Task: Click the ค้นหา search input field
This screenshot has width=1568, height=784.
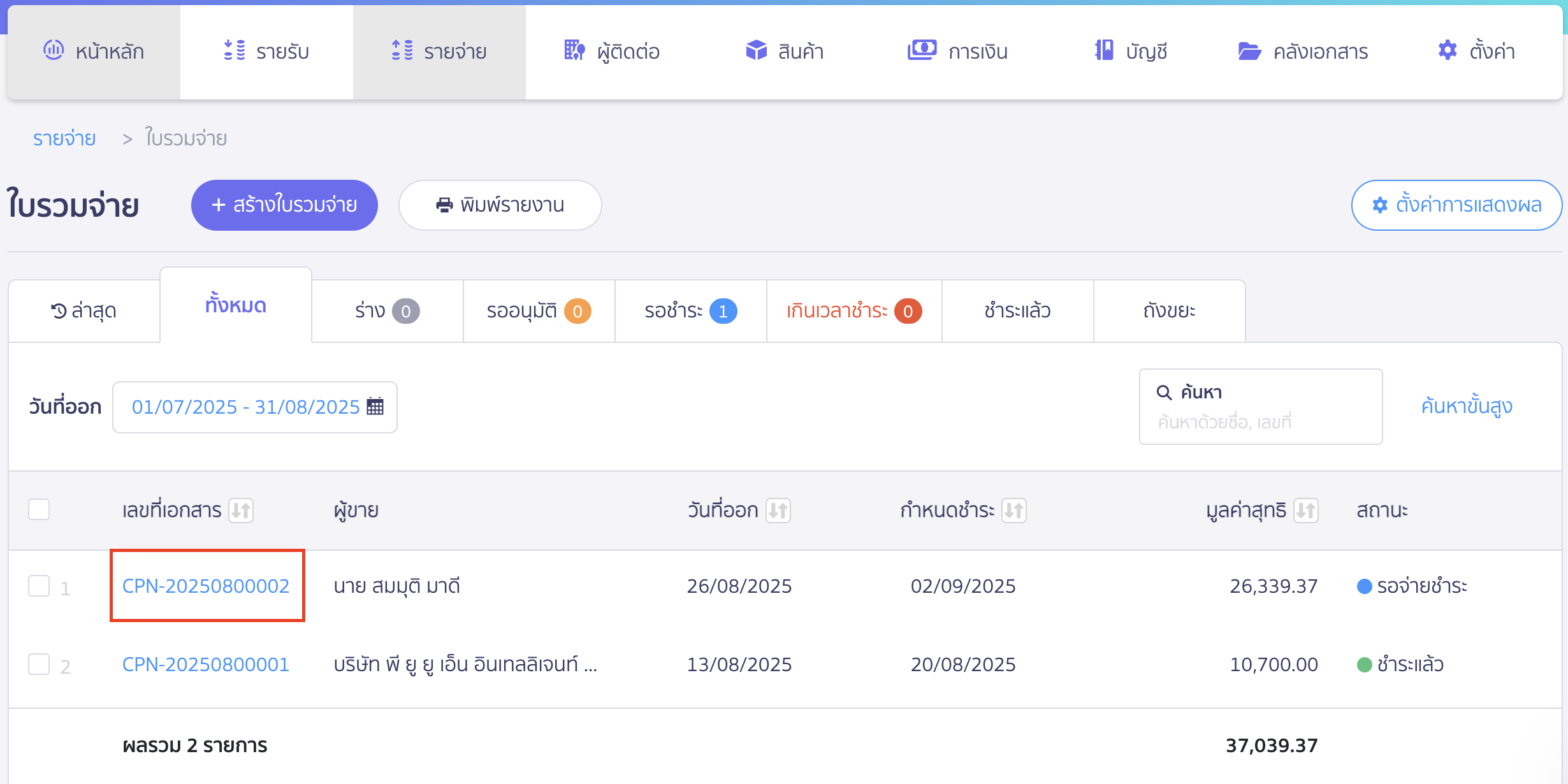Action: 1261,407
